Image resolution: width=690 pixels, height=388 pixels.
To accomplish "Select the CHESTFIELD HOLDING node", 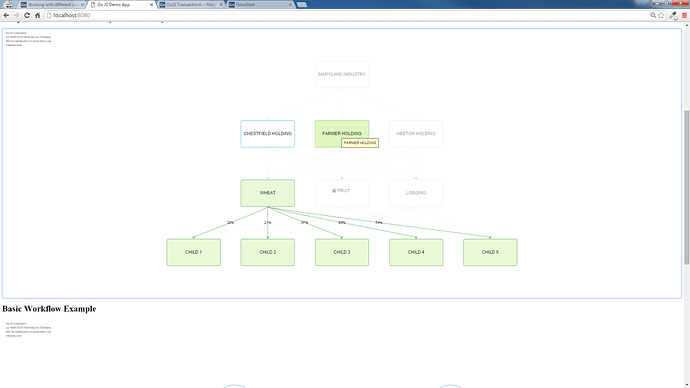I will tap(268, 134).
